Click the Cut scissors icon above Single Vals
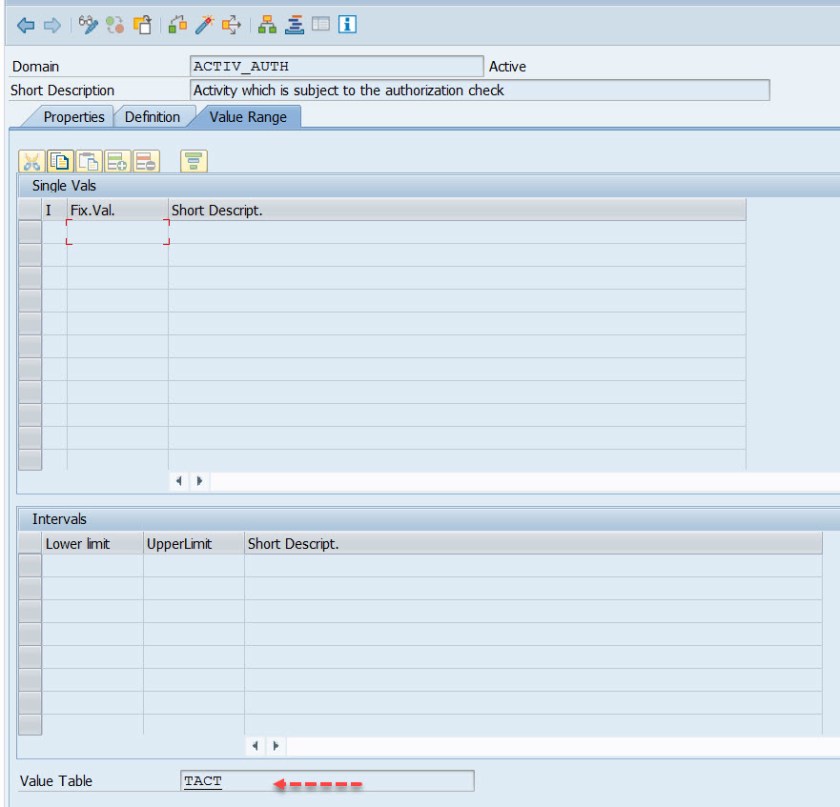 click(x=30, y=160)
